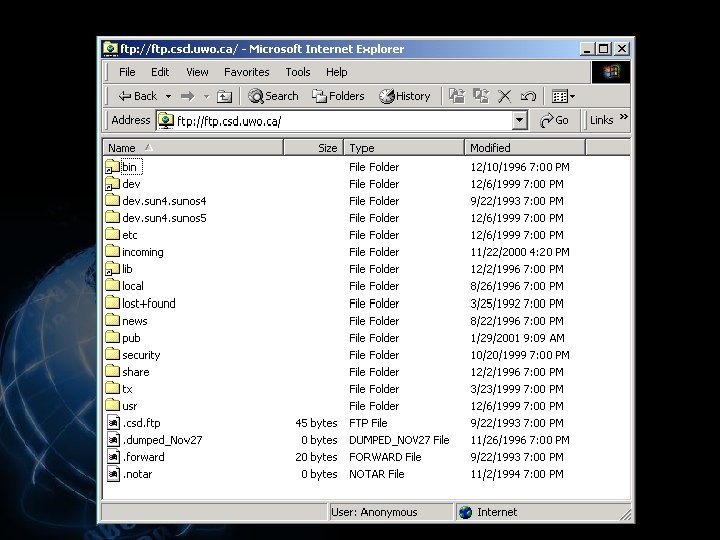
Task: Expand the address bar dropdown list
Action: click(x=519, y=121)
